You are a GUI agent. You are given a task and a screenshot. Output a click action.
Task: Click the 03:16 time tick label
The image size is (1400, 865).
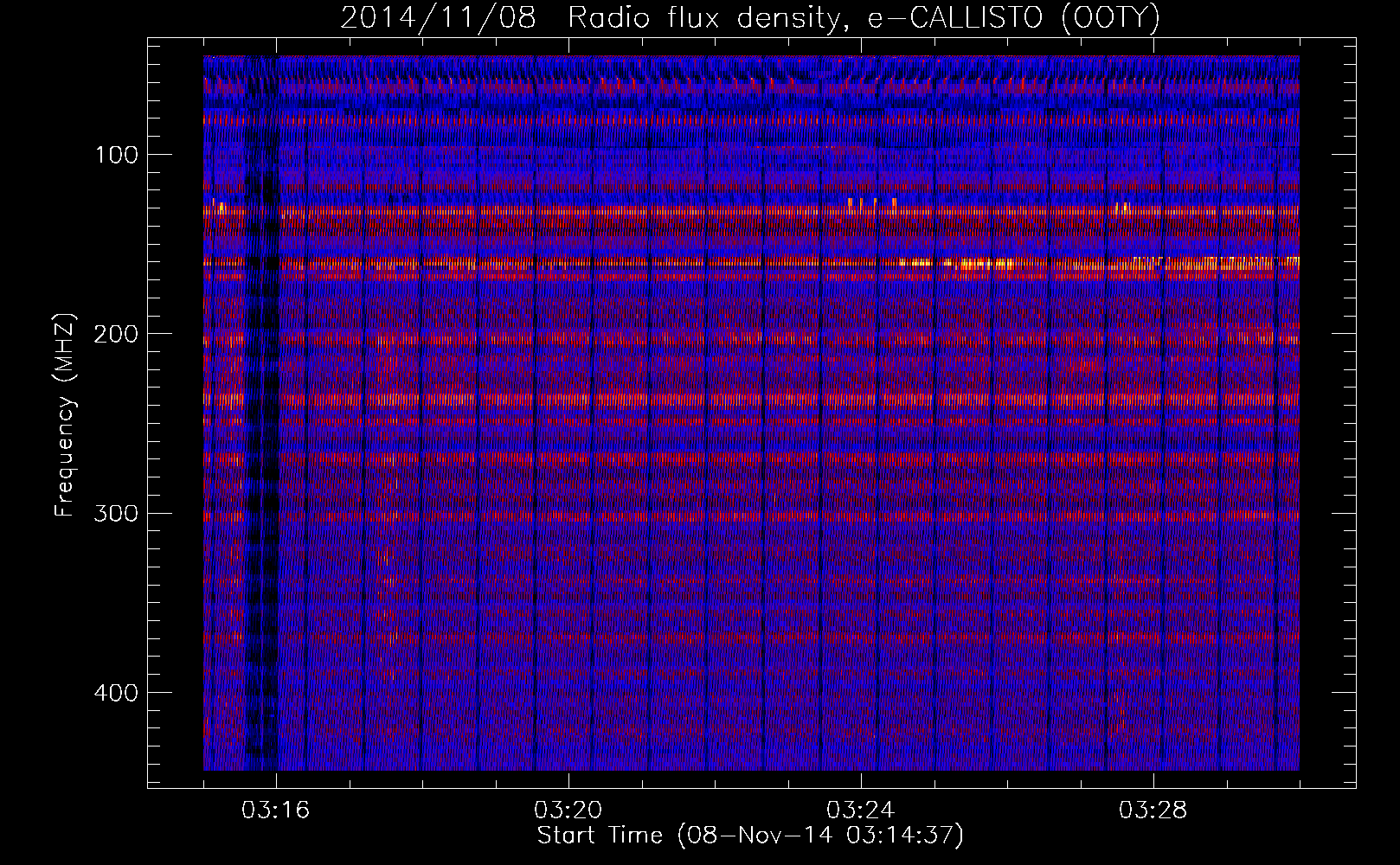pos(276,811)
